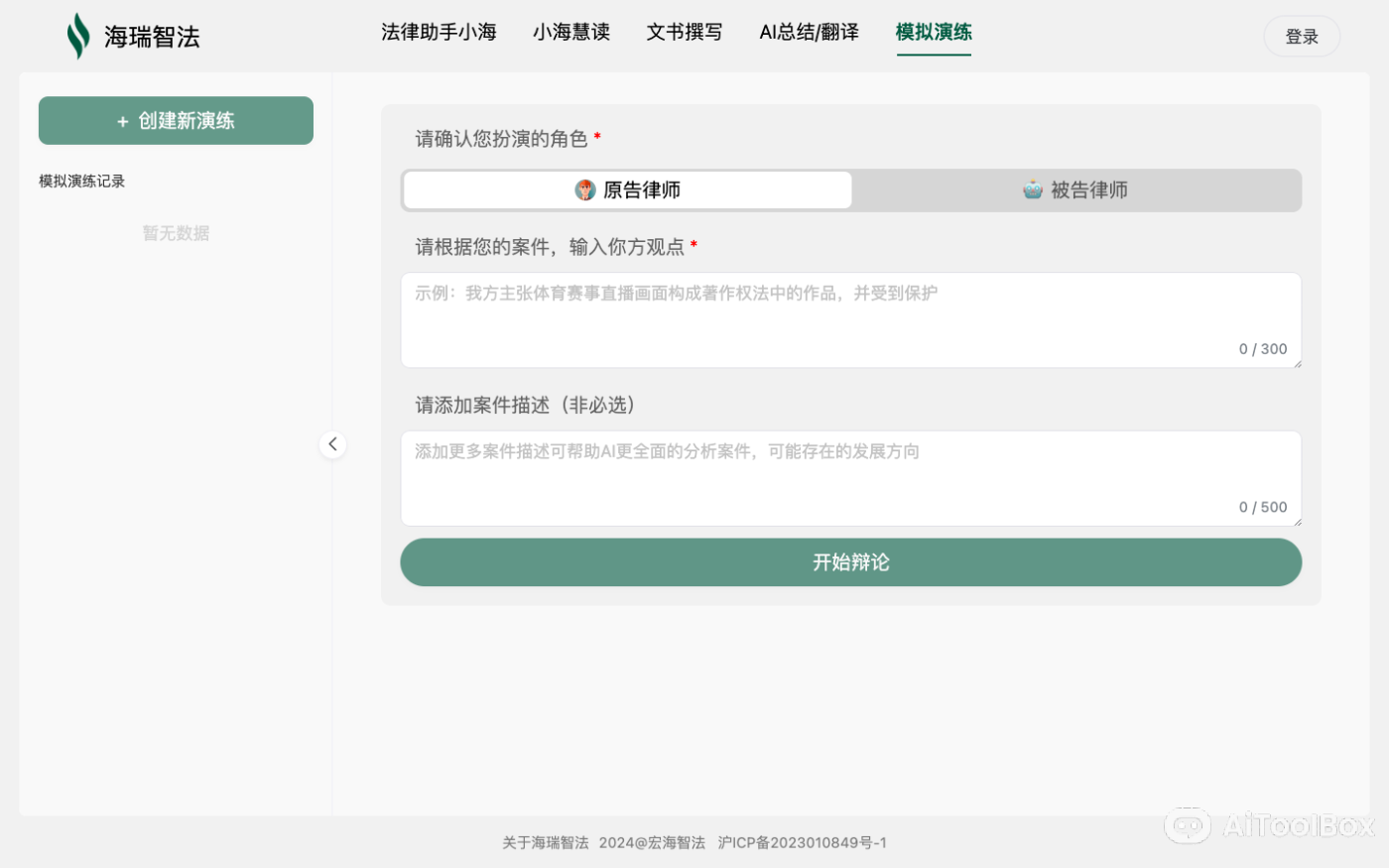Click the chat bubble logo in bottom-right corner
The width and height of the screenshot is (1389, 868).
click(1189, 825)
